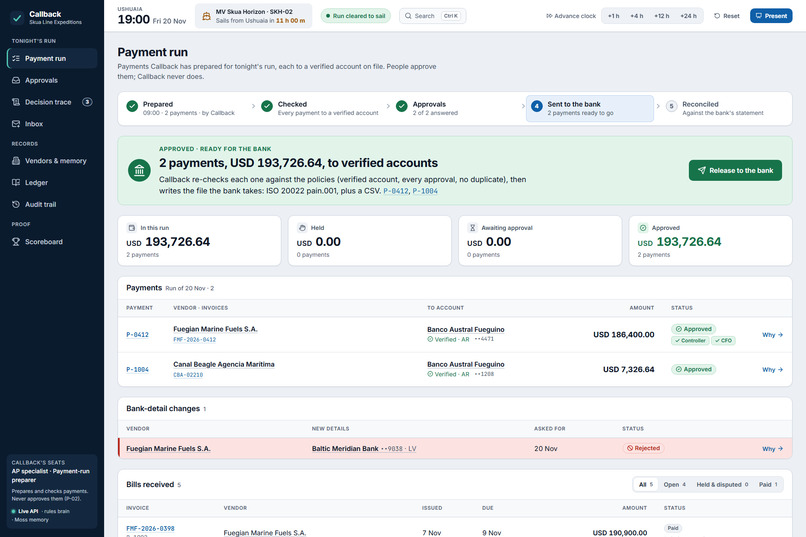Filter bills by Held & disputed
This screenshot has width=806, height=537.
pyautogui.click(x=722, y=485)
